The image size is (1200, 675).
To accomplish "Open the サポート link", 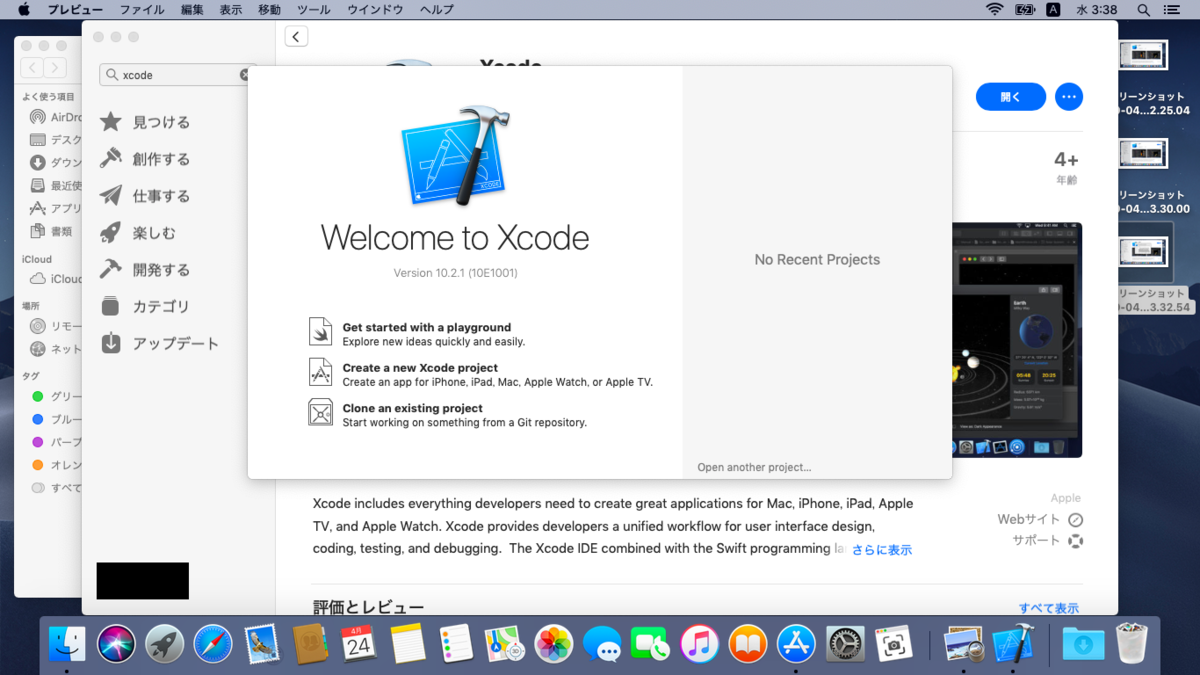I will (x=1047, y=541).
